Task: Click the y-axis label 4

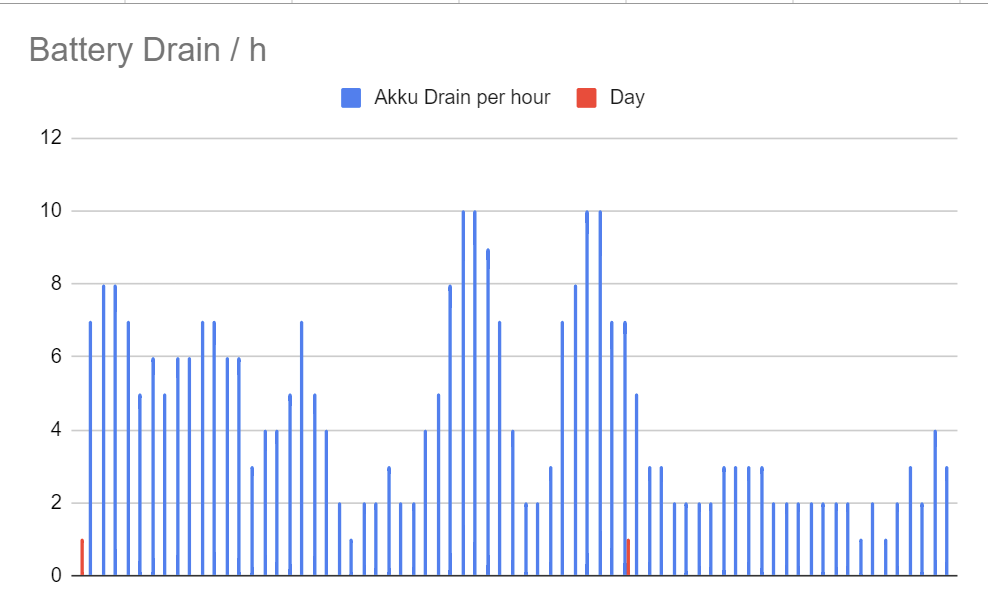Action: click(x=55, y=430)
